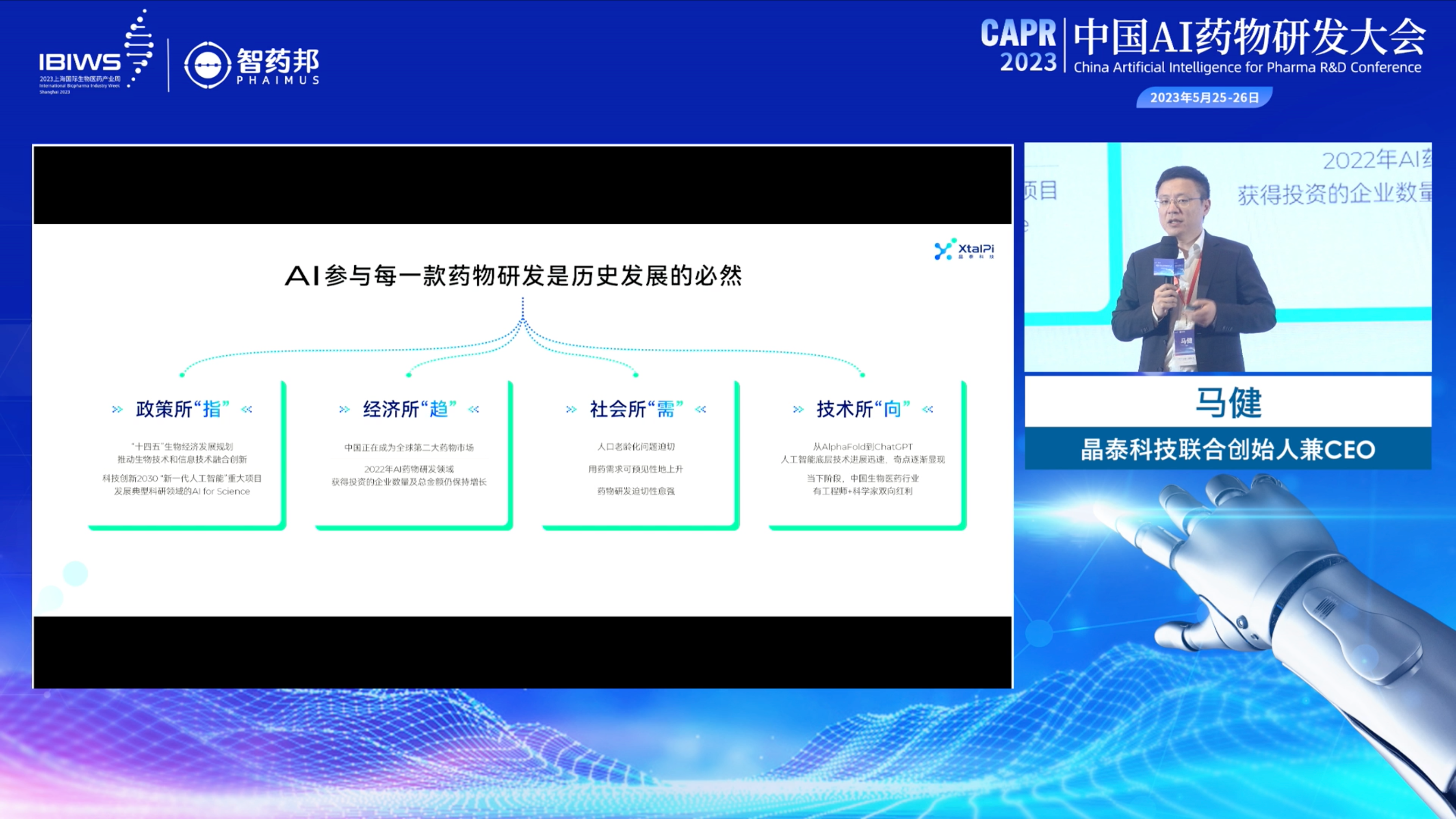The width and height of the screenshot is (1456, 819).
Task: Click the slide title AI参与每一款药物研发是历史发展的必然
Action: click(513, 276)
